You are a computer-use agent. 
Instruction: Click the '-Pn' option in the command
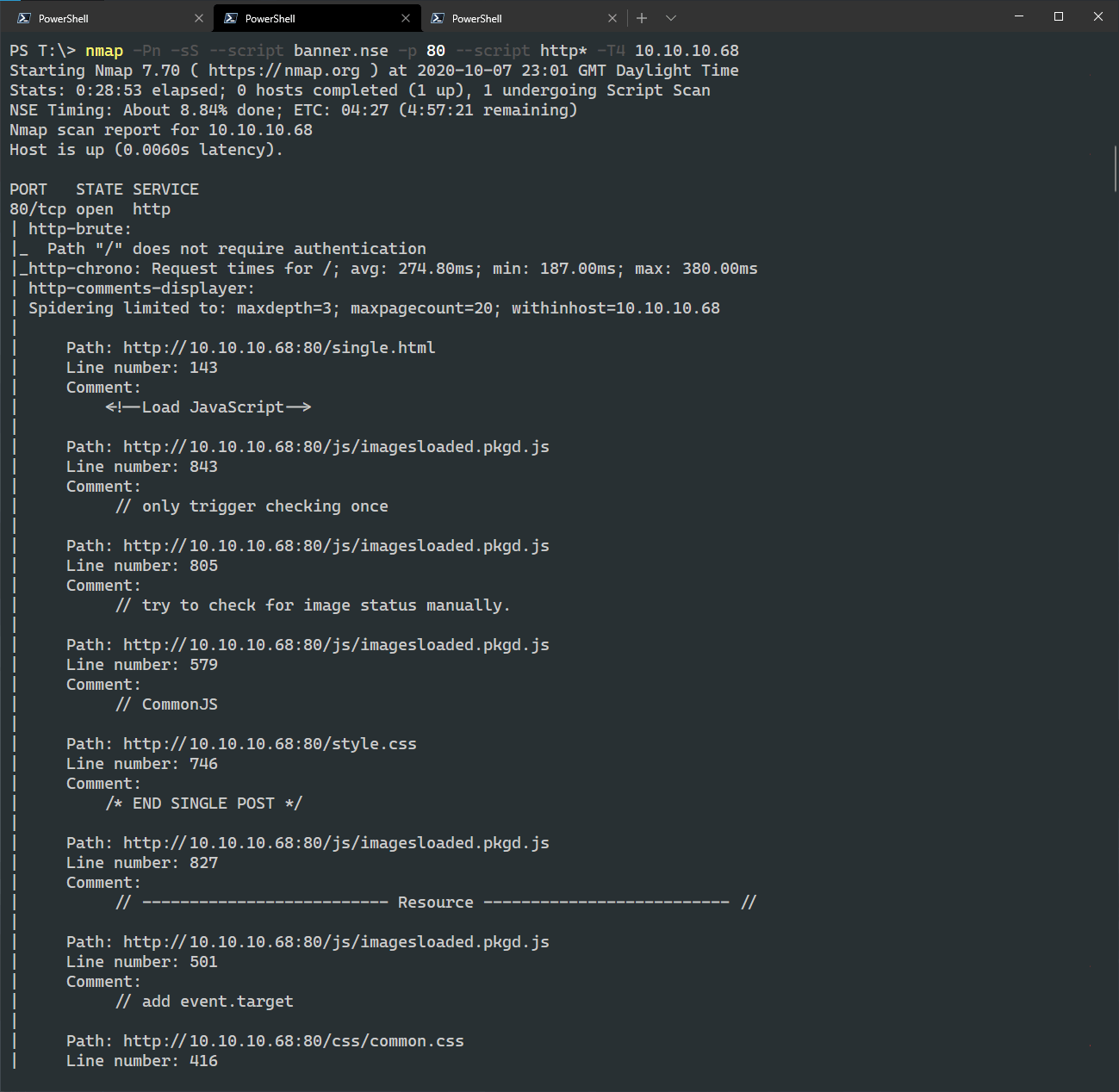(x=146, y=51)
